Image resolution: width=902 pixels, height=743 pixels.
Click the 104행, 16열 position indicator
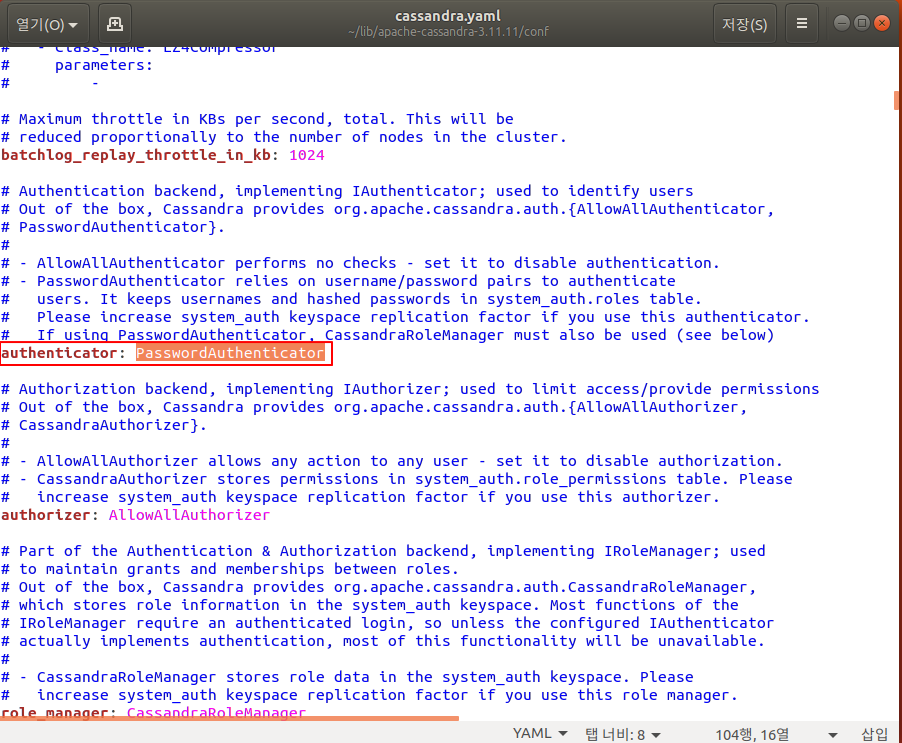click(x=751, y=734)
